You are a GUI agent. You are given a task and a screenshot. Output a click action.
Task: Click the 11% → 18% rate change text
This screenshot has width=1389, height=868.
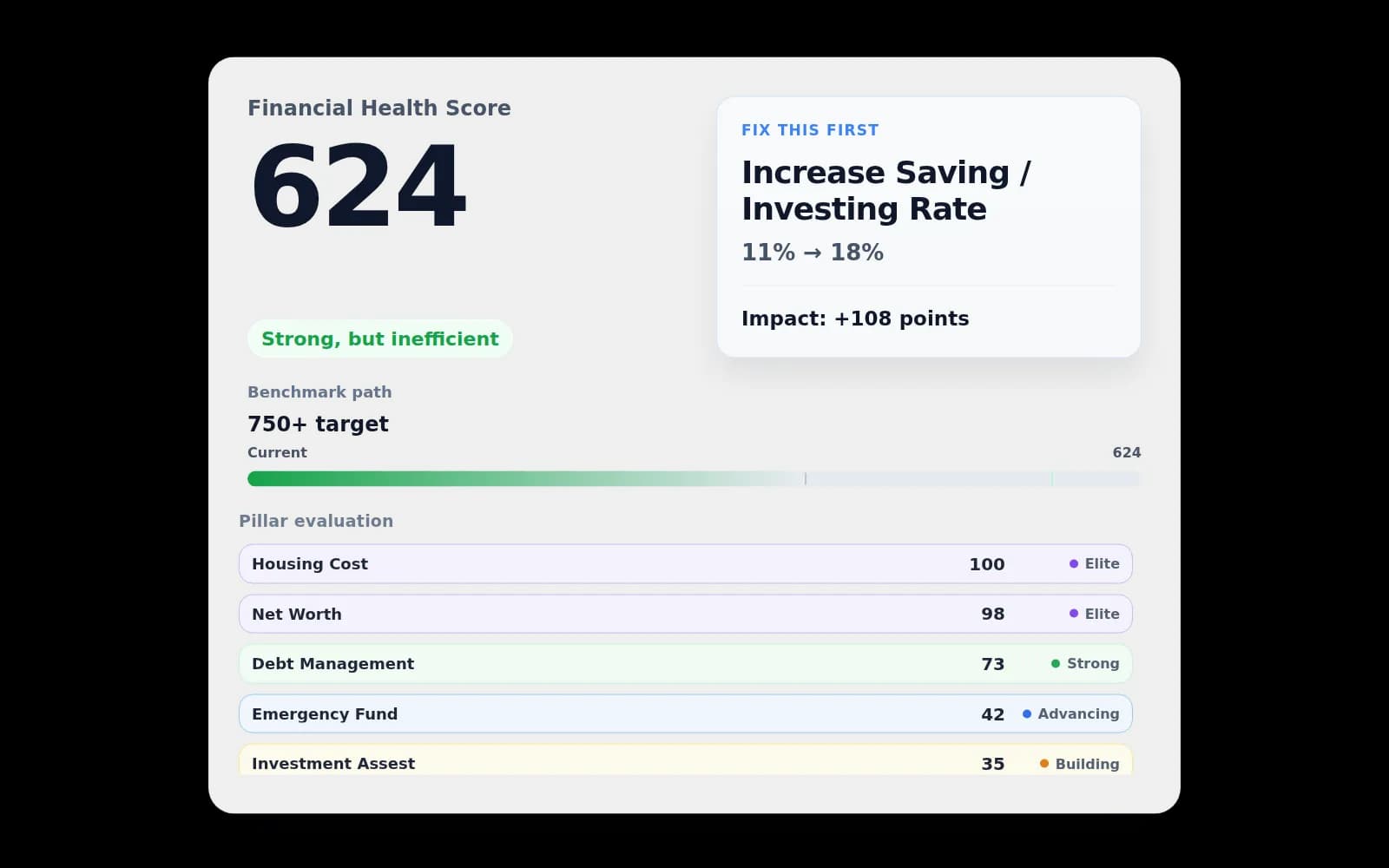812,253
